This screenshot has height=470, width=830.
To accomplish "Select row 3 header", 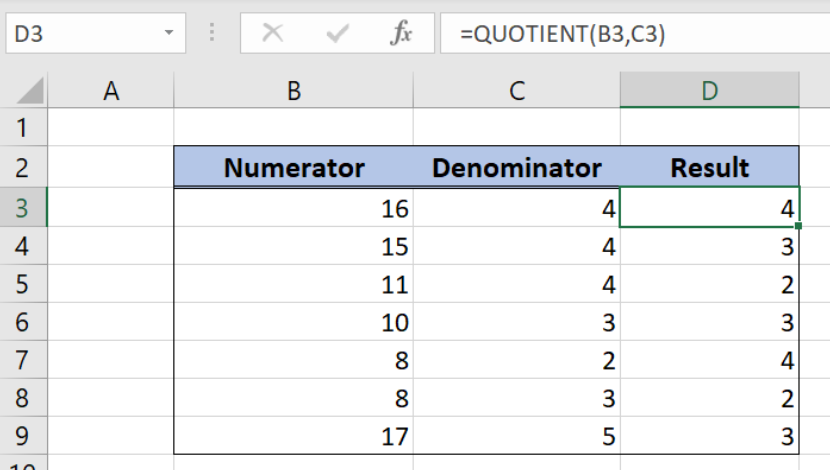I will coord(23,207).
